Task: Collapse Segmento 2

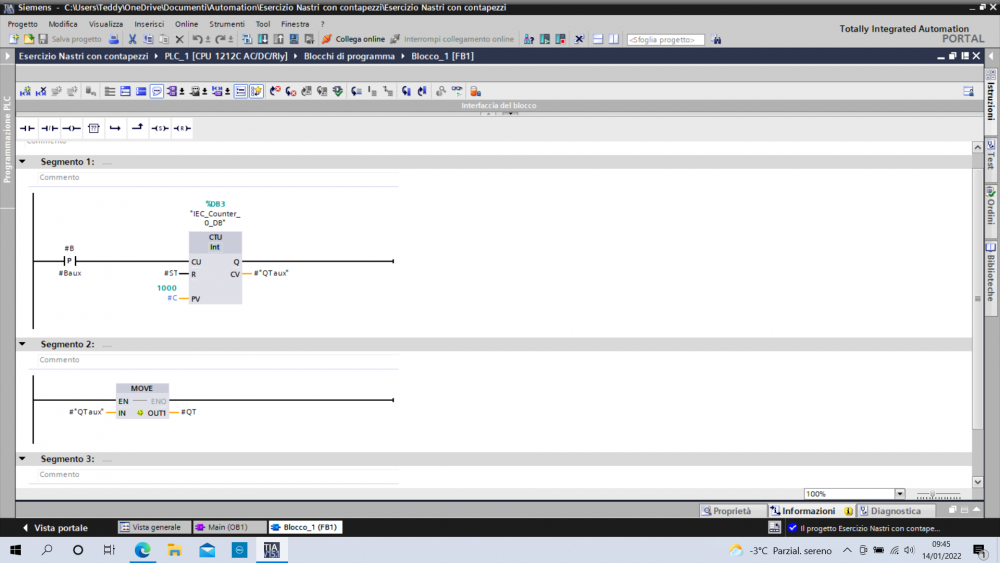Action: [x=22, y=344]
